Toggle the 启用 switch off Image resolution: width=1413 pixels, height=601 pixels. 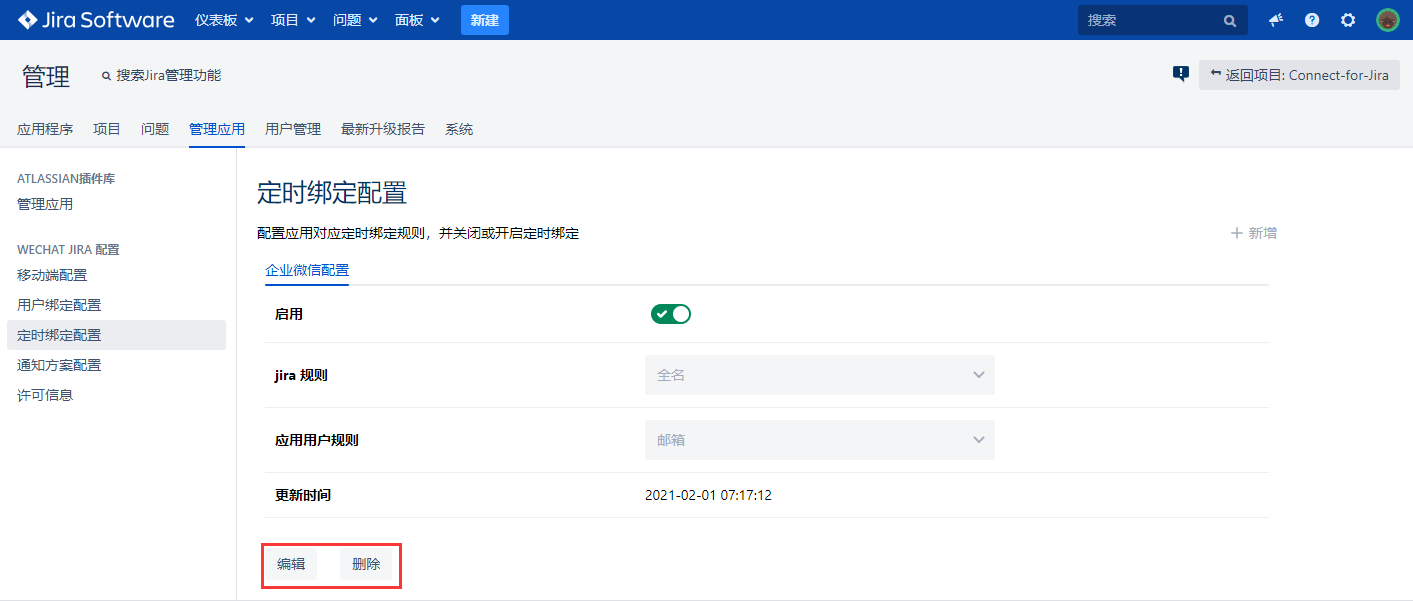(671, 314)
